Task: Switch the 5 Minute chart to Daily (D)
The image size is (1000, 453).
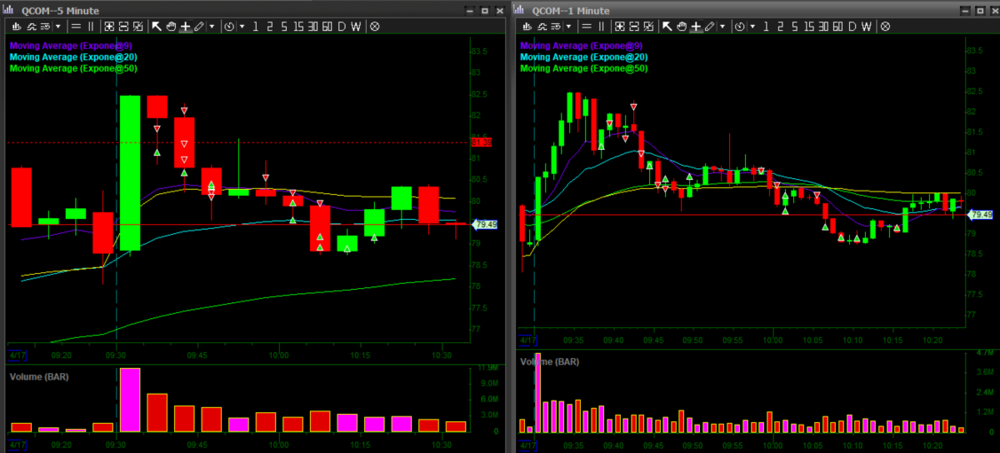Action: pyautogui.click(x=341, y=26)
